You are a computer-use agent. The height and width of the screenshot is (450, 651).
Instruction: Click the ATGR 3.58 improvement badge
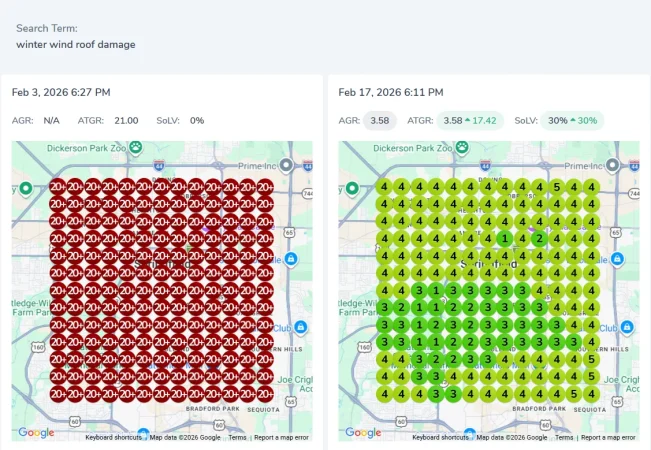pos(470,121)
